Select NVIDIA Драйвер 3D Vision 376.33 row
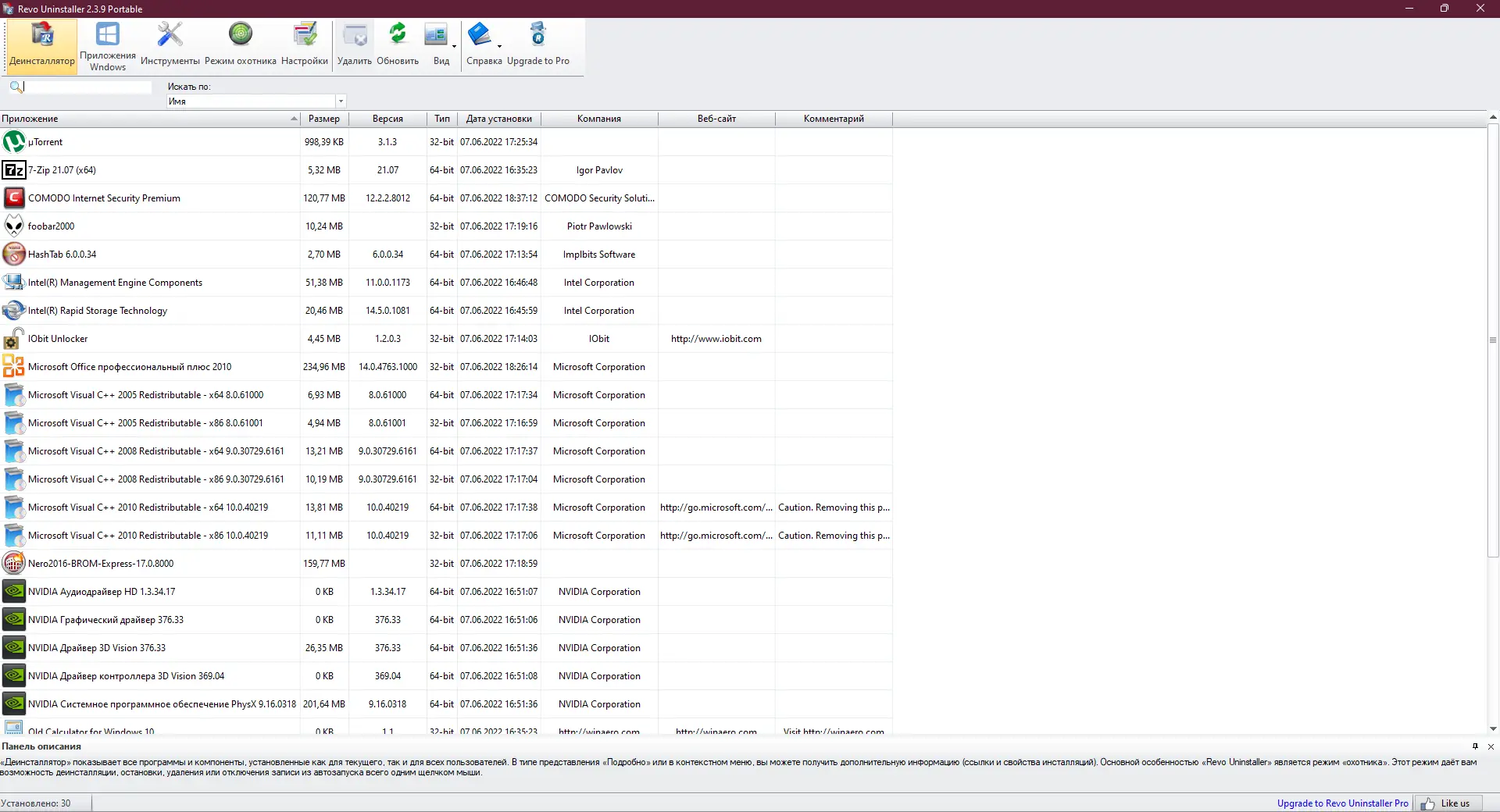 [446, 648]
